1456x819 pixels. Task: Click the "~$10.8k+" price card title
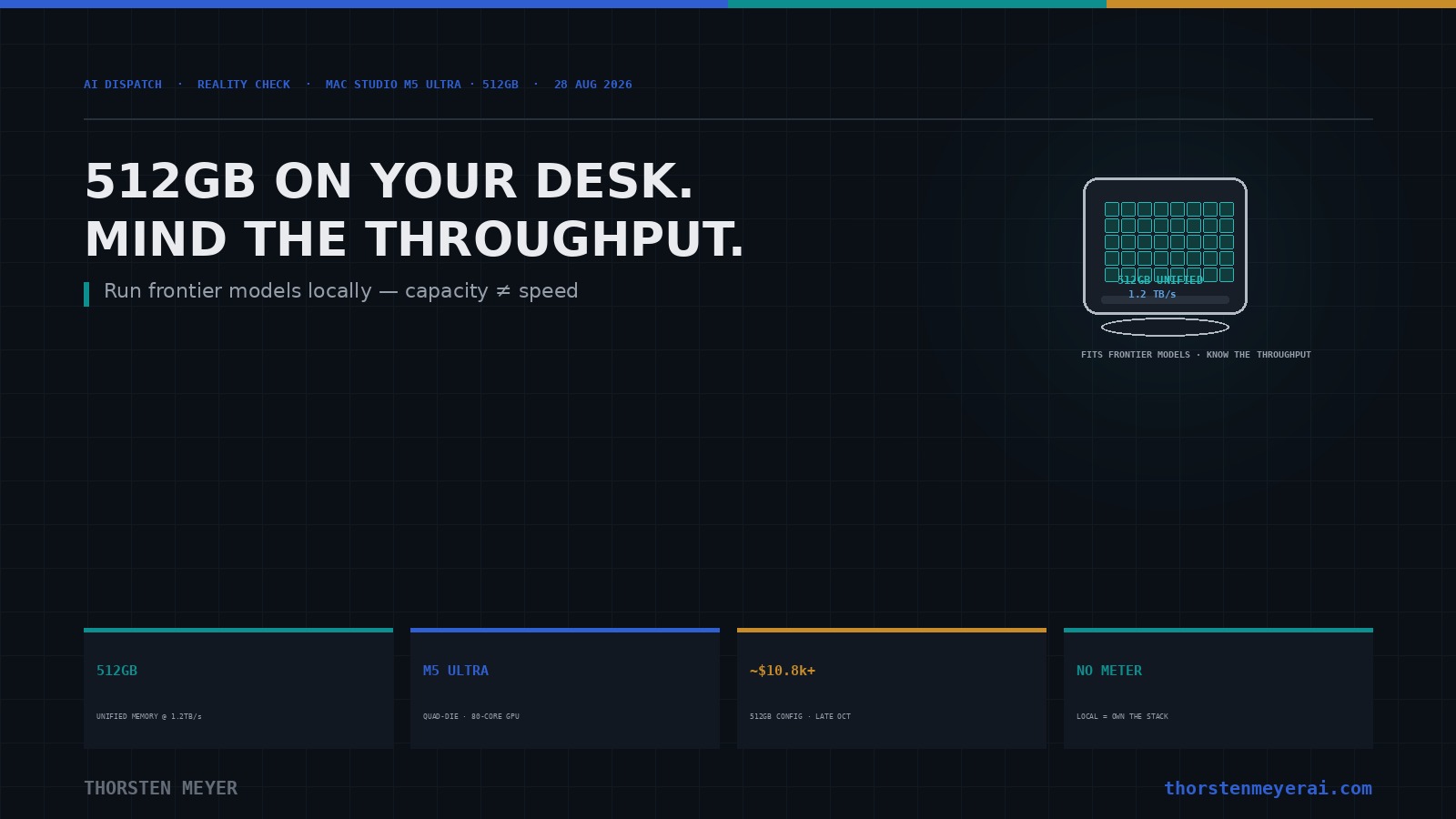783,671
